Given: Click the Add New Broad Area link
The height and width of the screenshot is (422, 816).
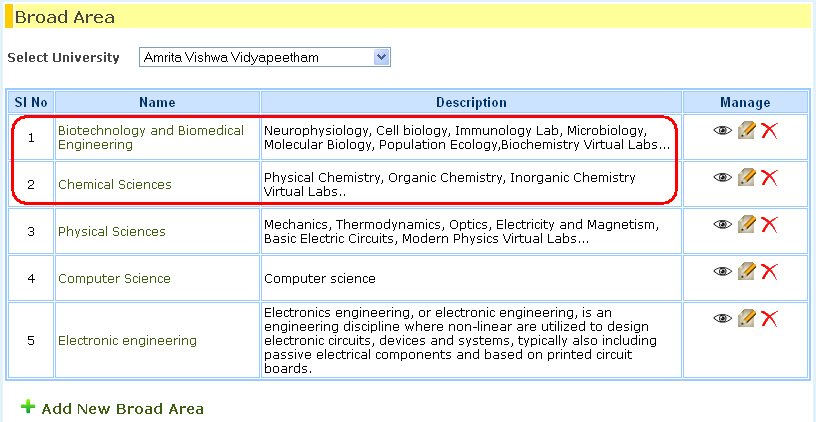Looking at the screenshot, I should coord(122,408).
